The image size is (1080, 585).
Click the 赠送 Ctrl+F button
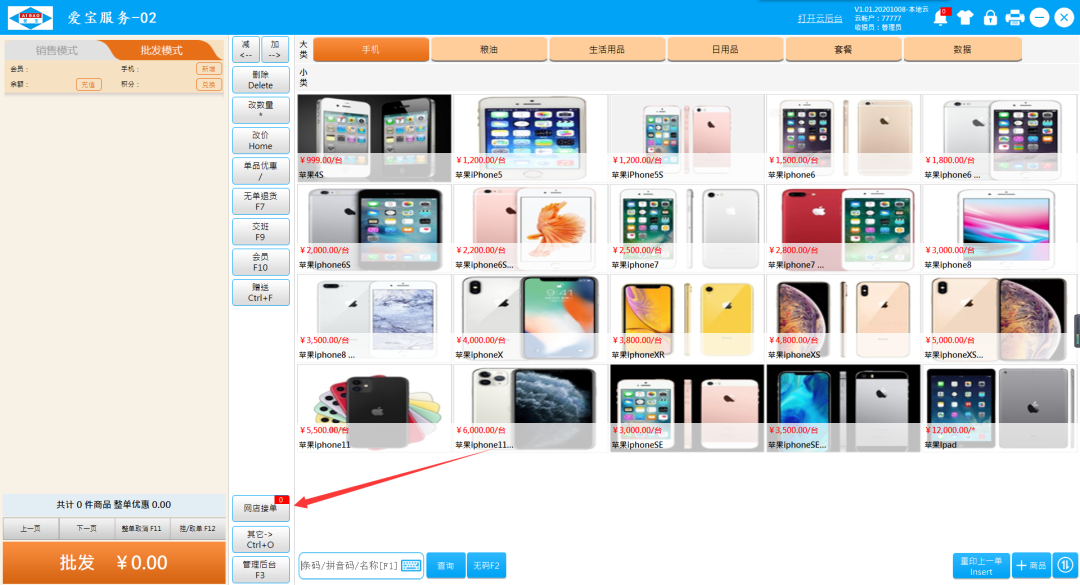pos(260,292)
